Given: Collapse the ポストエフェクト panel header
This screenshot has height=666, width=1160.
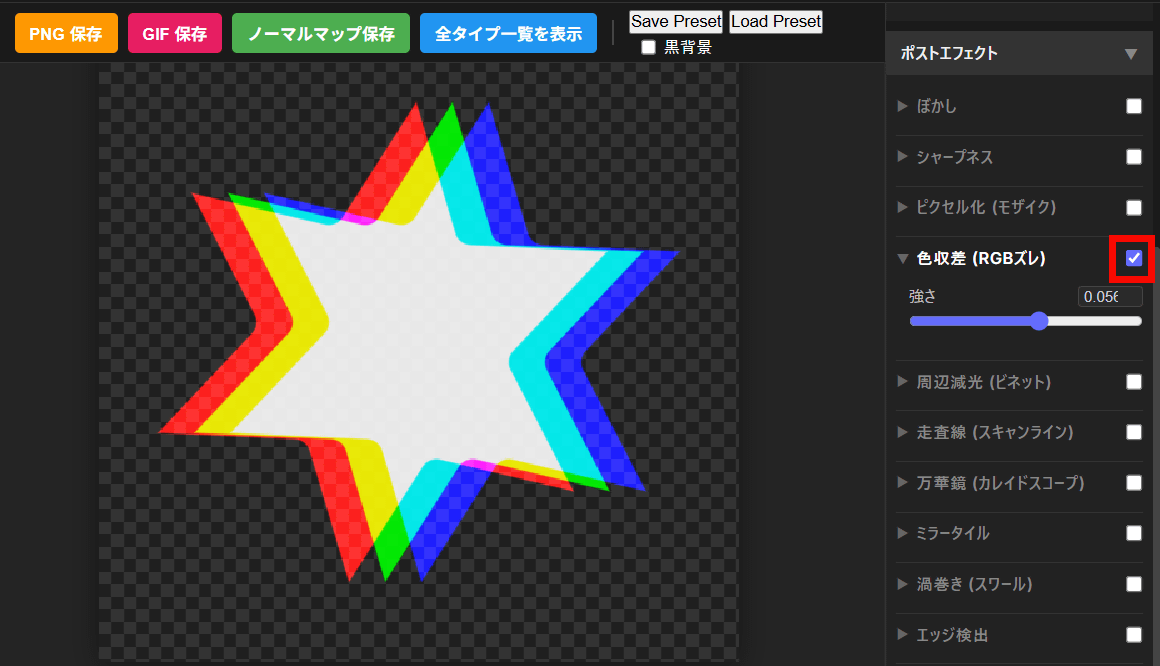Looking at the screenshot, I should pyautogui.click(x=1018, y=54).
